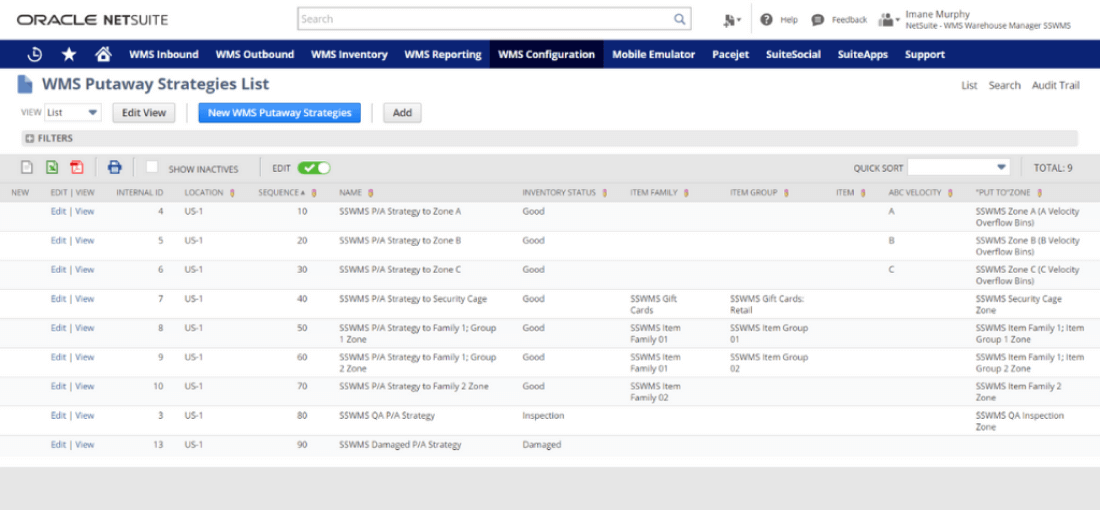
Task: Click the search magnifier icon
Action: coord(679,19)
